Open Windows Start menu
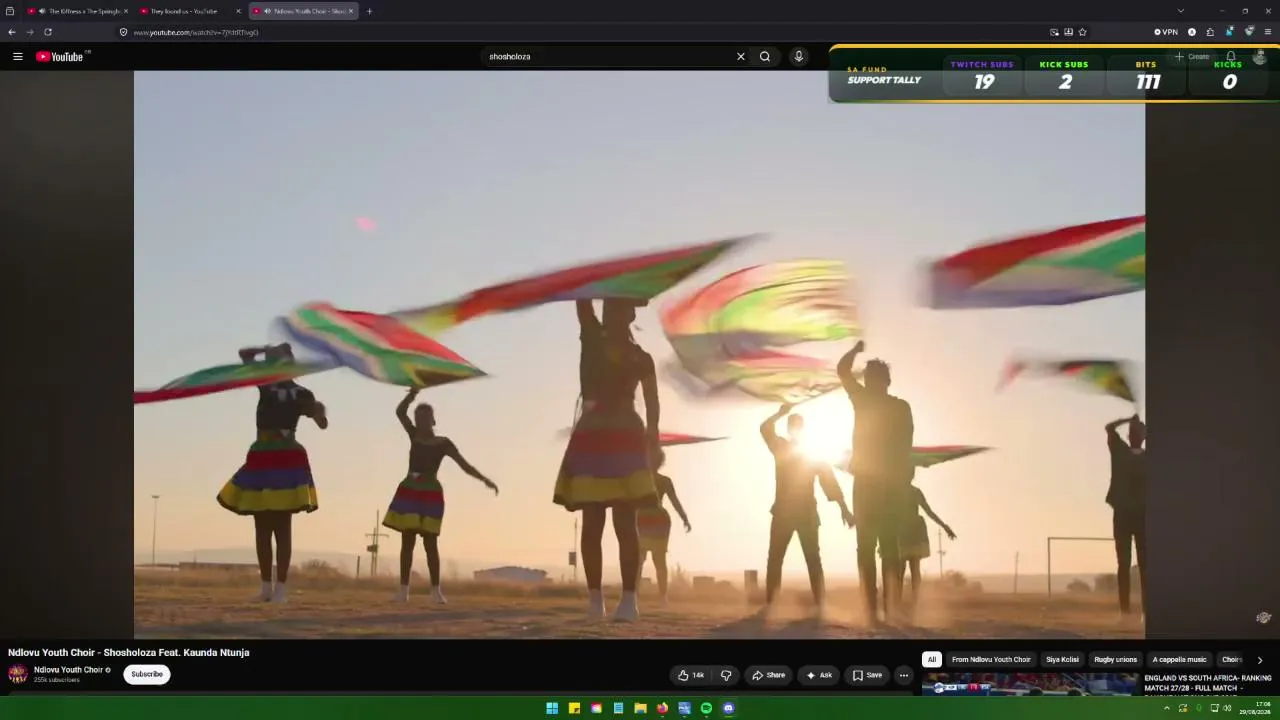This screenshot has width=1280, height=720. pyautogui.click(x=552, y=708)
